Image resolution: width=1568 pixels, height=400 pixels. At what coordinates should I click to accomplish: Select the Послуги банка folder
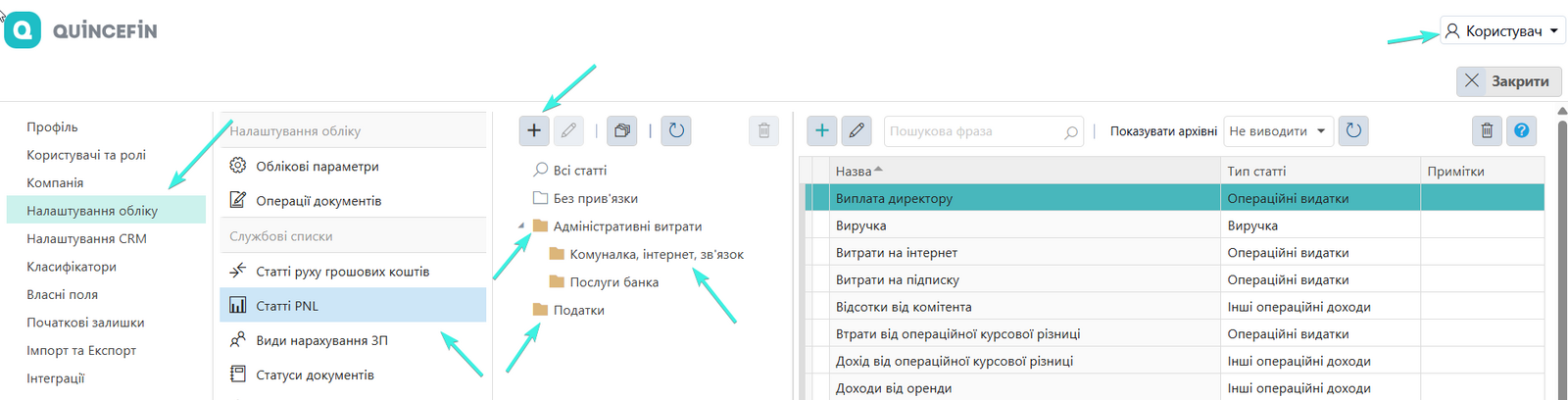click(x=613, y=282)
